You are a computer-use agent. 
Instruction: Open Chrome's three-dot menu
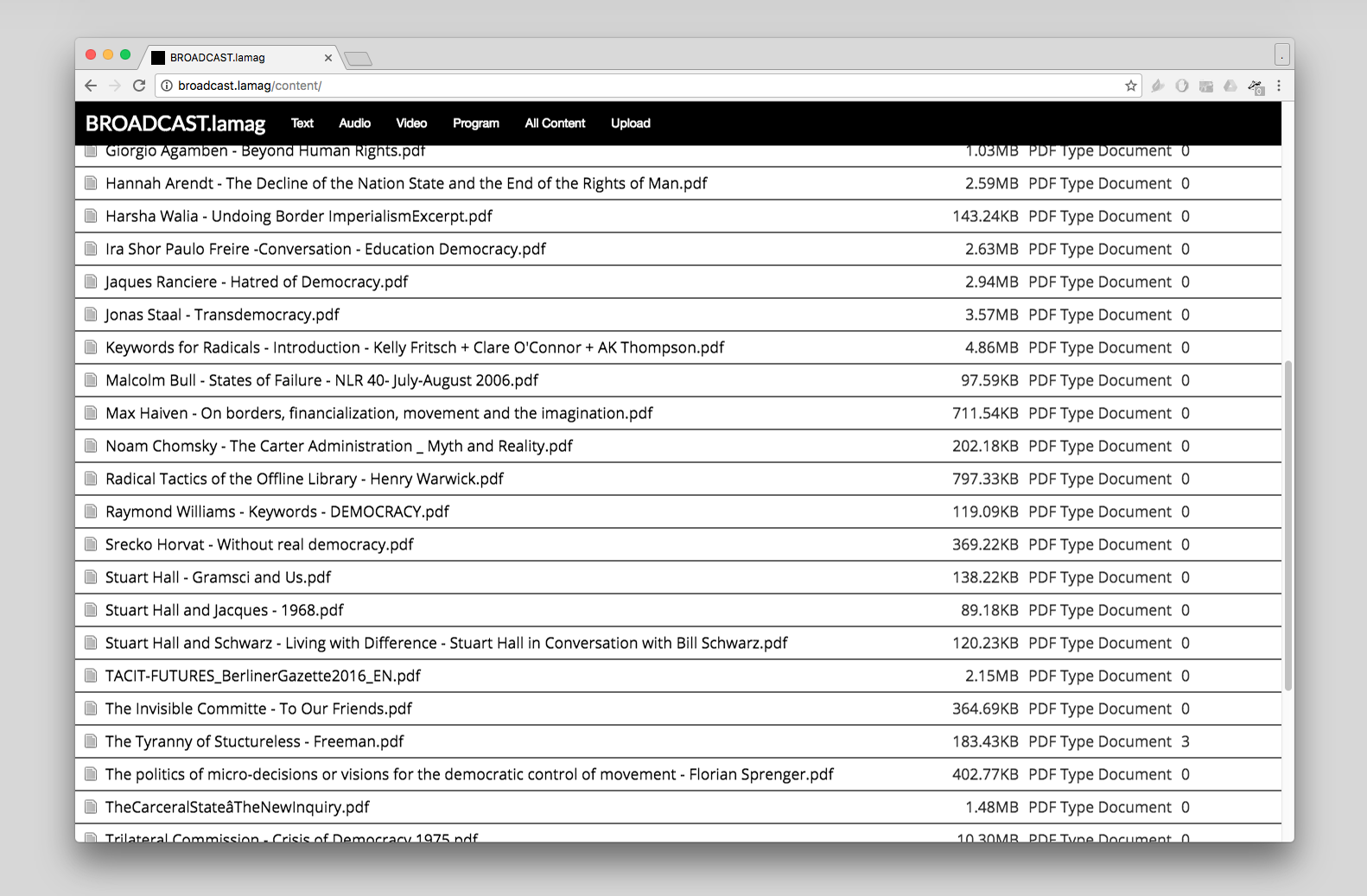(1279, 86)
